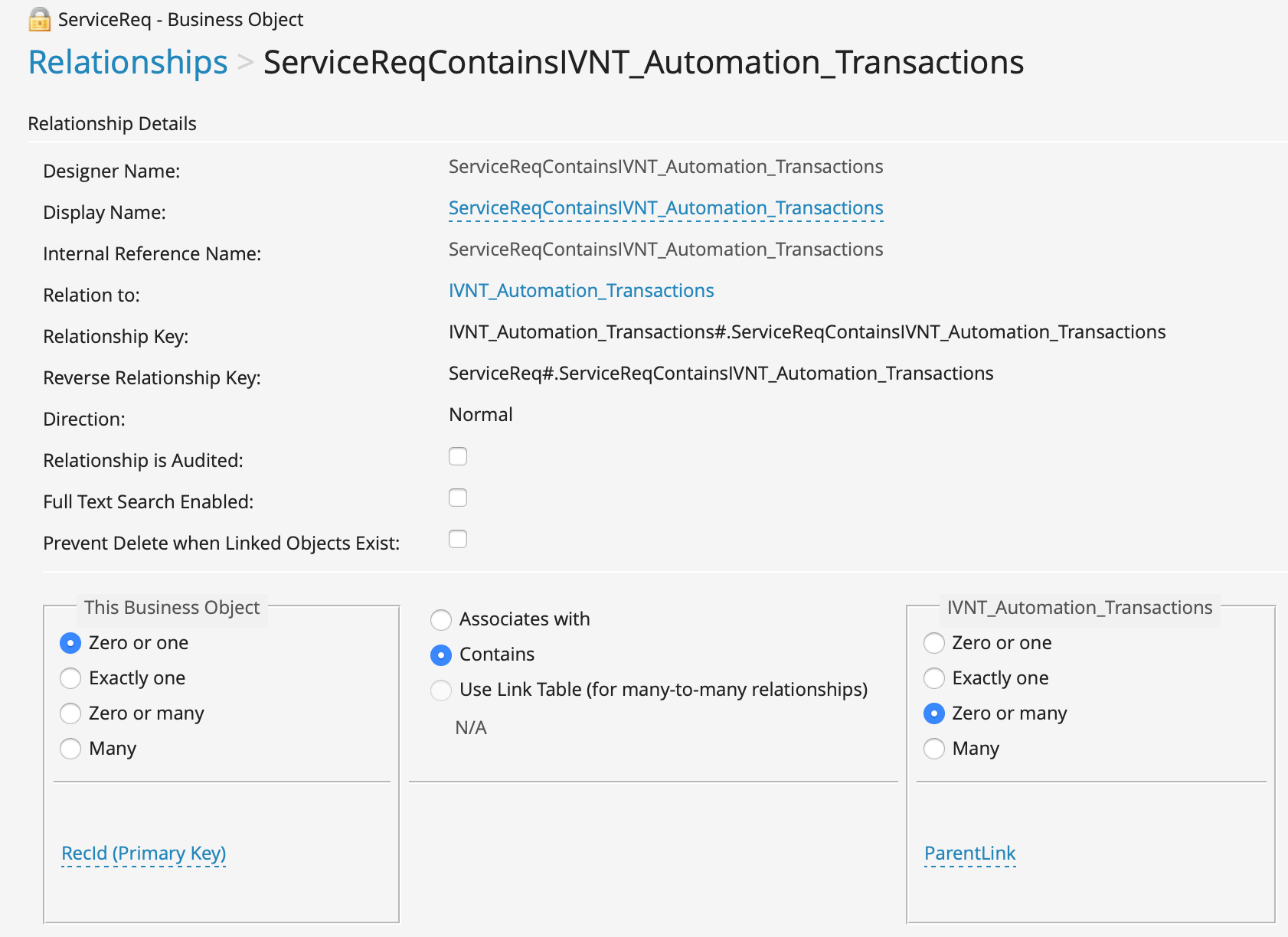Select Zero or many for This Business Object
The height and width of the screenshot is (937, 1288).
pos(70,713)
